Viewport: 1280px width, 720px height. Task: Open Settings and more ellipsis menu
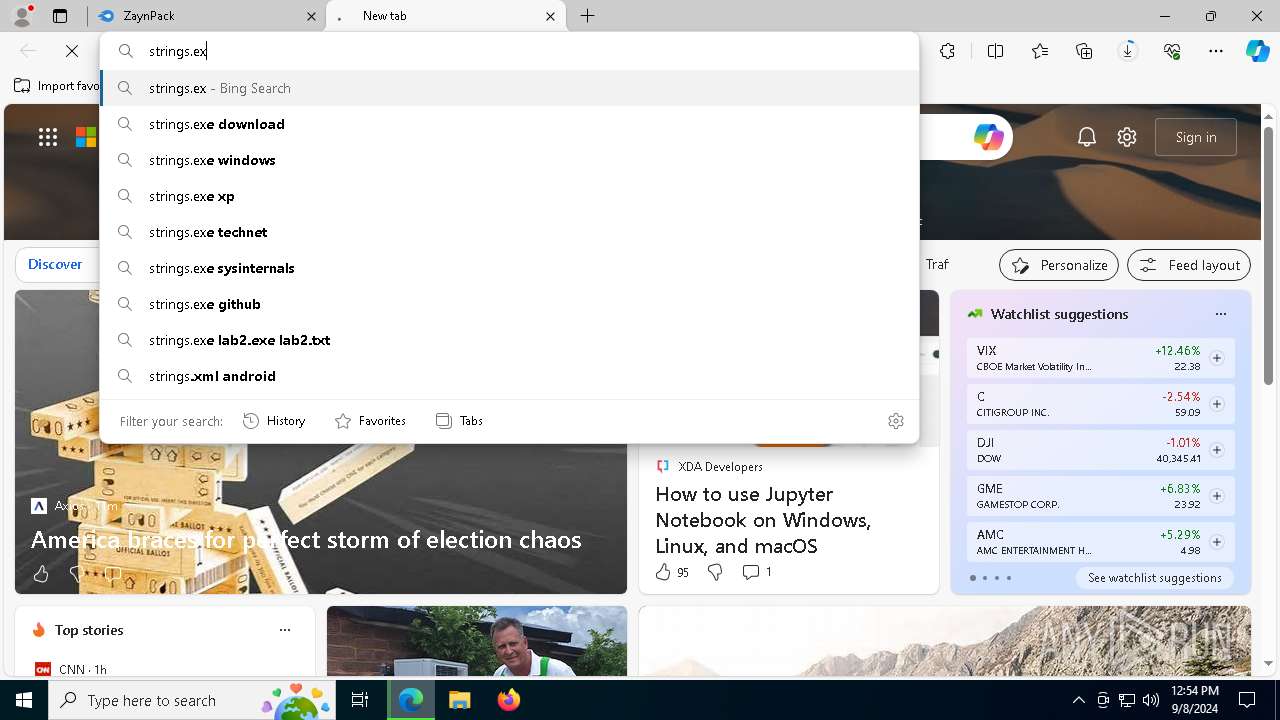coord(1216,51)
